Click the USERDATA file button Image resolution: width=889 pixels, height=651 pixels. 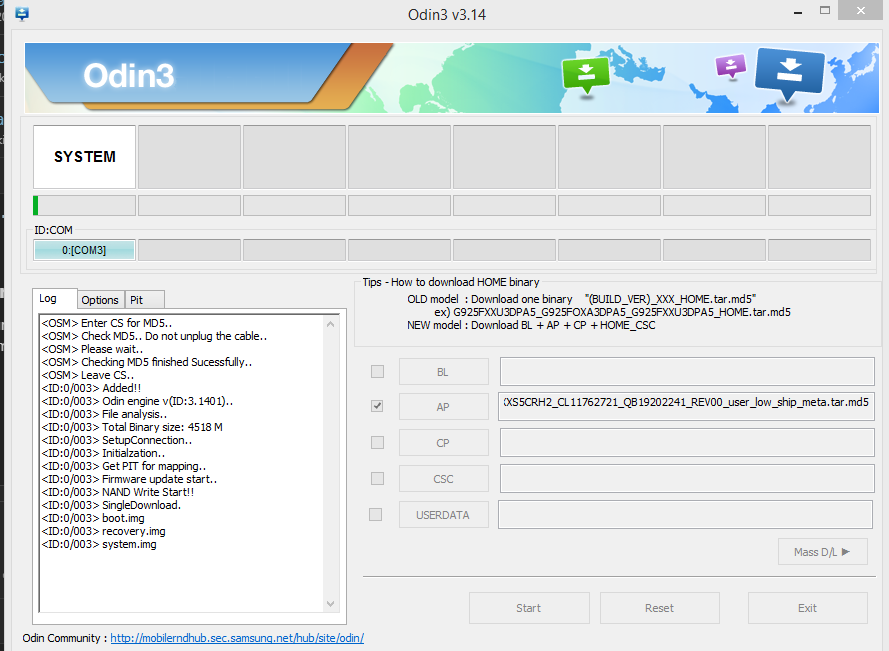pos(443,515)
